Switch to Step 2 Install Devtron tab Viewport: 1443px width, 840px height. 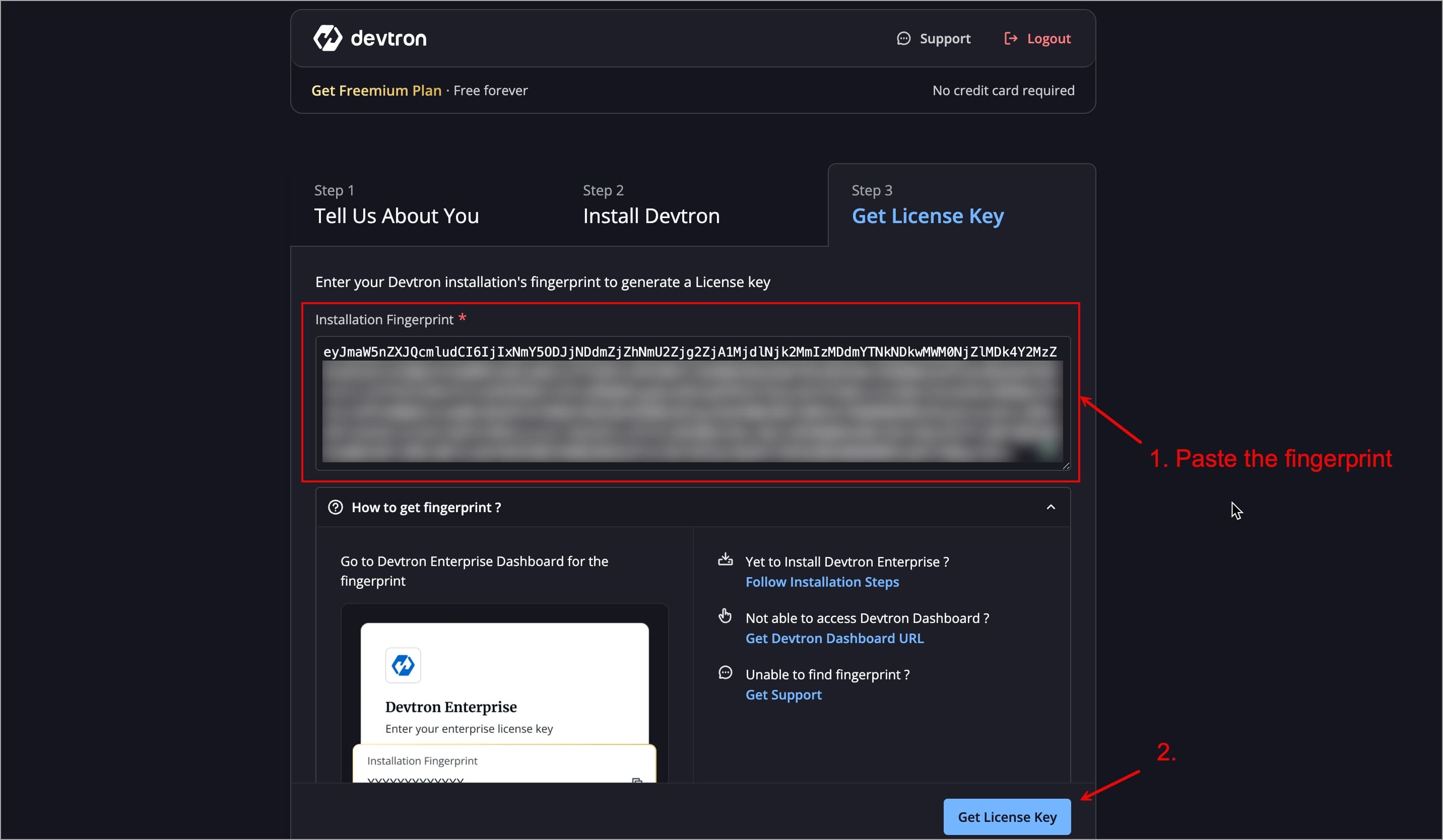[x=651, y=205]
